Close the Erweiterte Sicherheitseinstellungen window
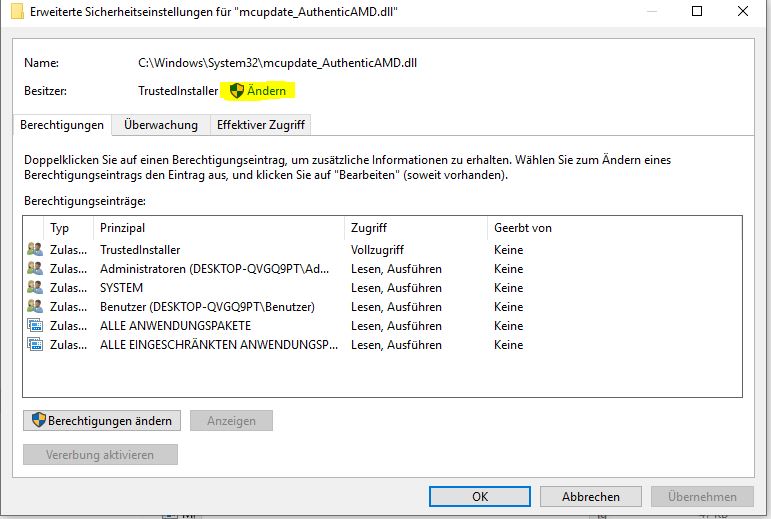Screen dimensions: 771x519 [x=743, y=11]
